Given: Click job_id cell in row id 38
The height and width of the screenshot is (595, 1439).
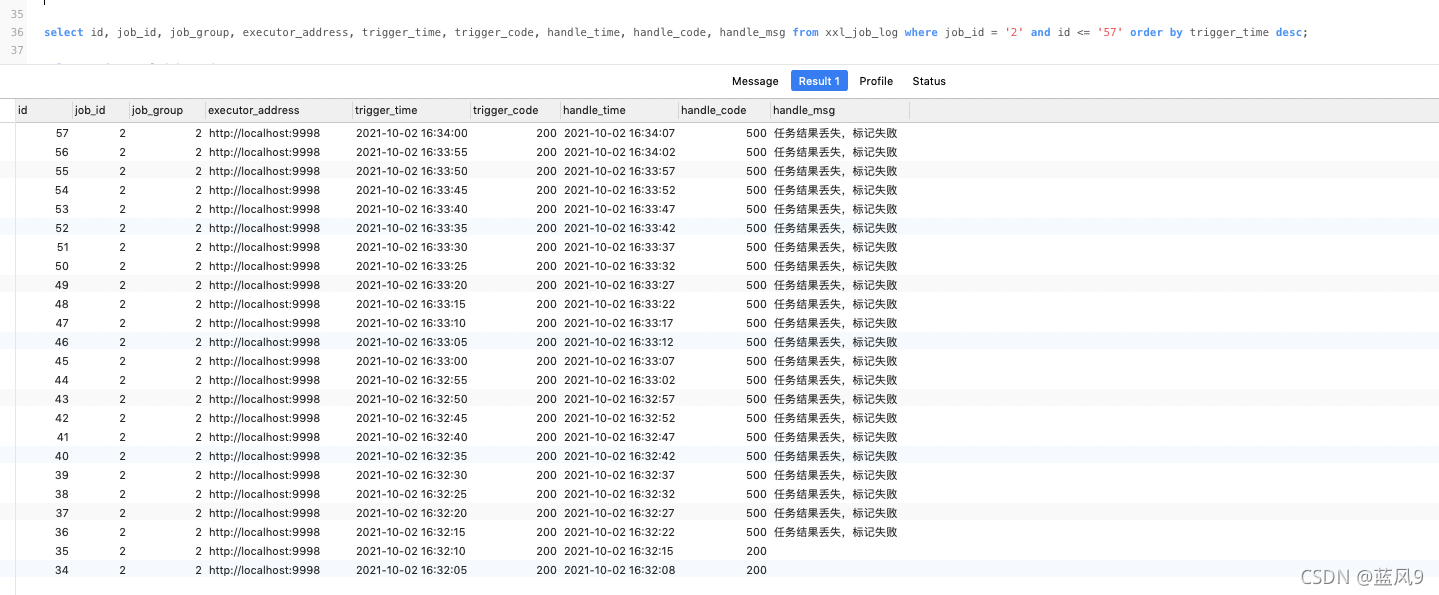Looking at the screenshot, I should tap(123, 494).
